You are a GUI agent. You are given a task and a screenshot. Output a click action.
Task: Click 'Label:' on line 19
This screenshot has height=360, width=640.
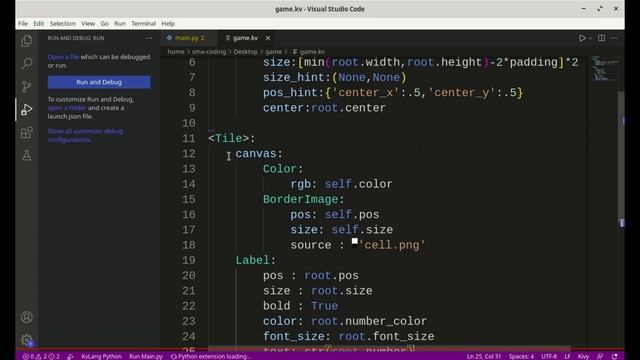(x=256, y=260)
